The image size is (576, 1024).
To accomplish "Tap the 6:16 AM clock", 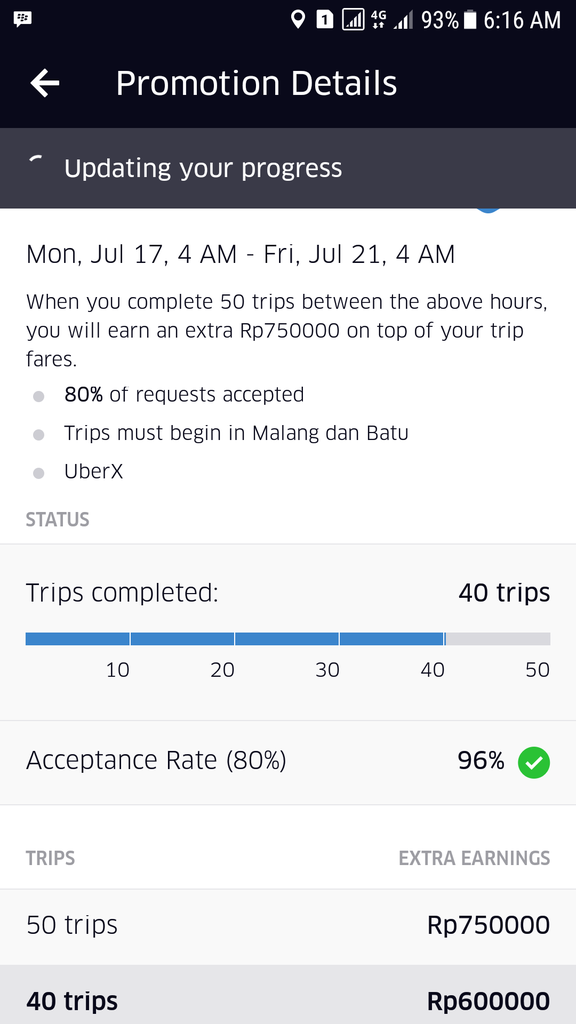I will 522,20.
